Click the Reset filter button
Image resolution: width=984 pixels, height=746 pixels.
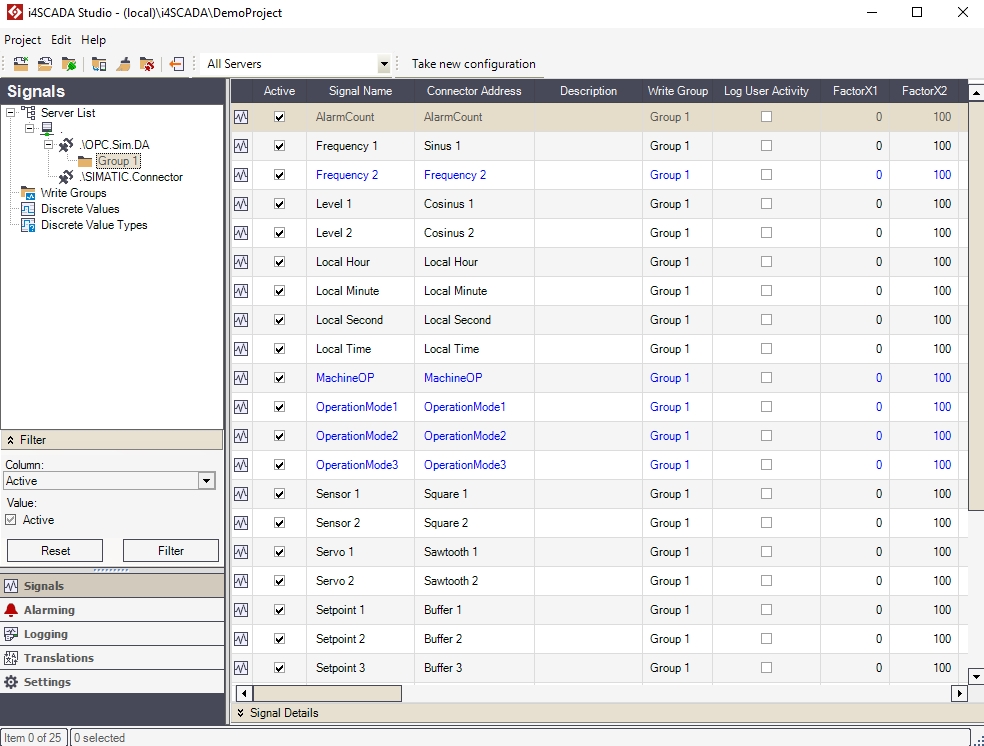coord(55,551)
